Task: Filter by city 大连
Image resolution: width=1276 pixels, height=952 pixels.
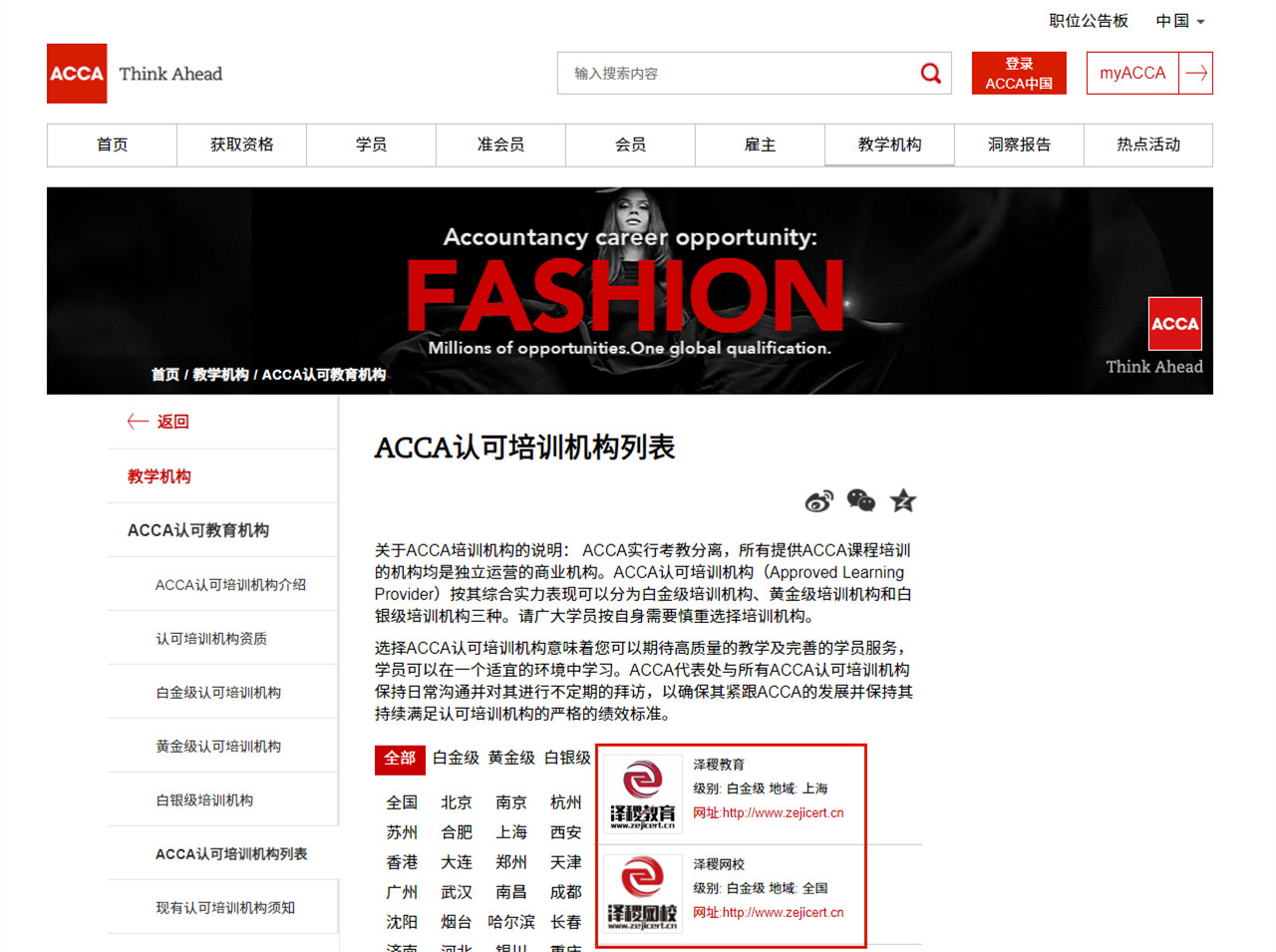Action: (x=457, y=862)
